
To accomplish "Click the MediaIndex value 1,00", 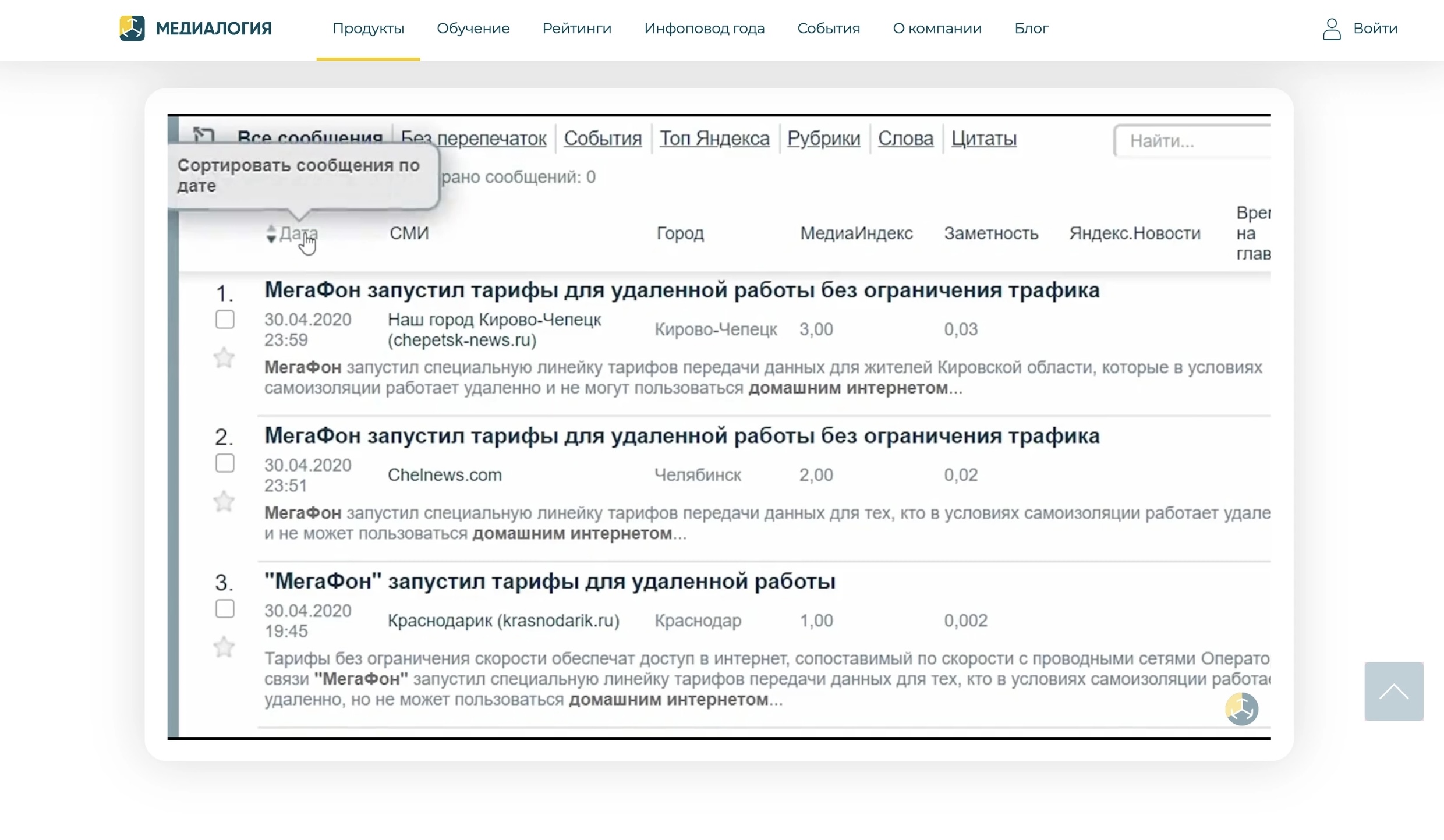I will coord(816,621).
